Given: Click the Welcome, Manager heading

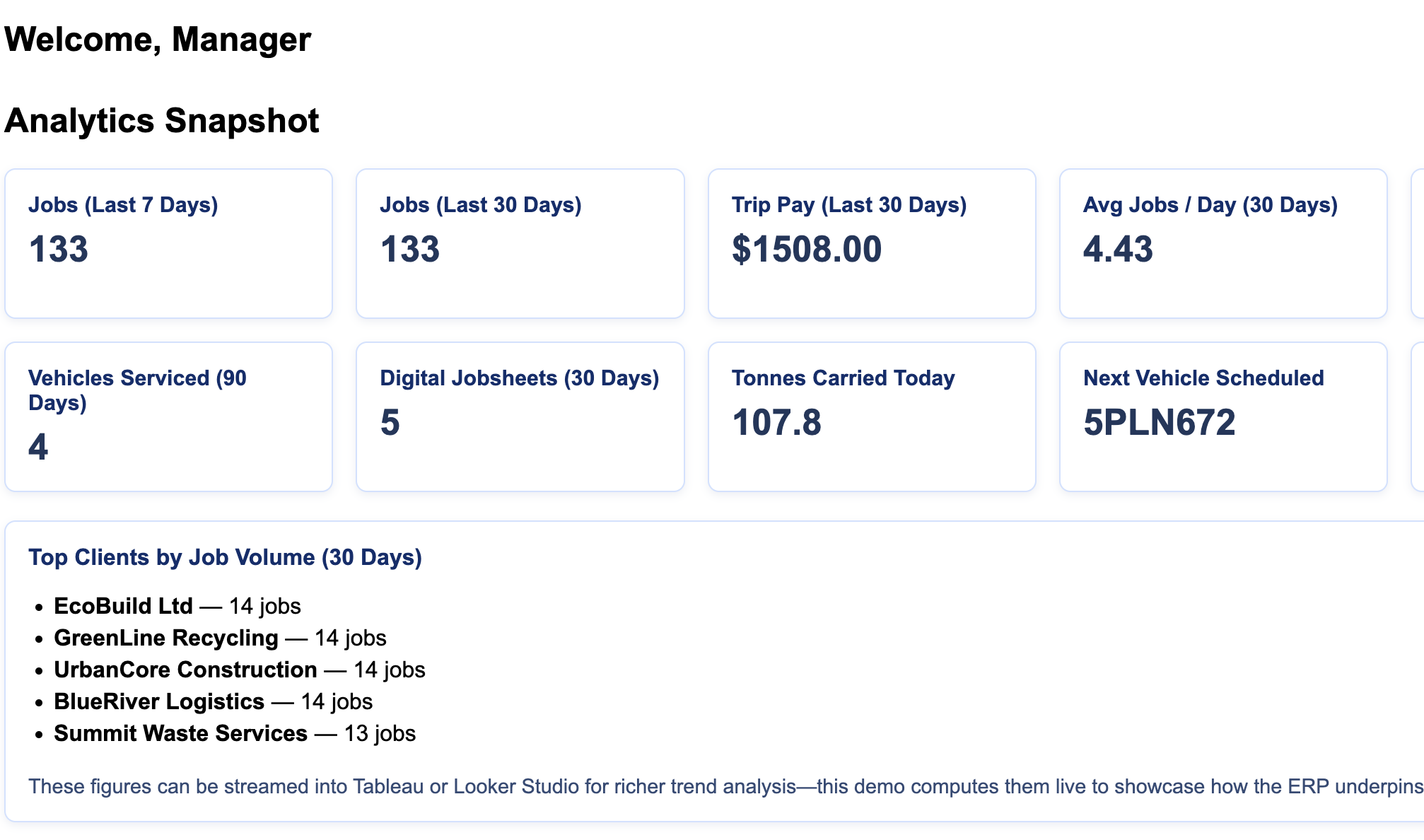Looking at the screenshot, I should coord(158,40).
